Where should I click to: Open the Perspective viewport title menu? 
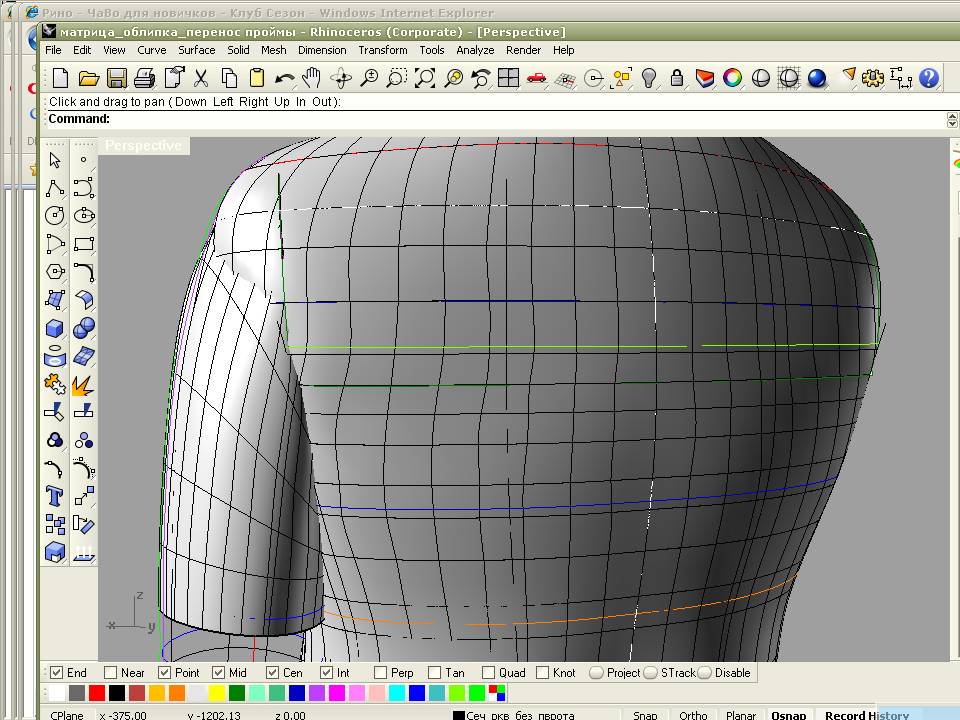[144, 146]
